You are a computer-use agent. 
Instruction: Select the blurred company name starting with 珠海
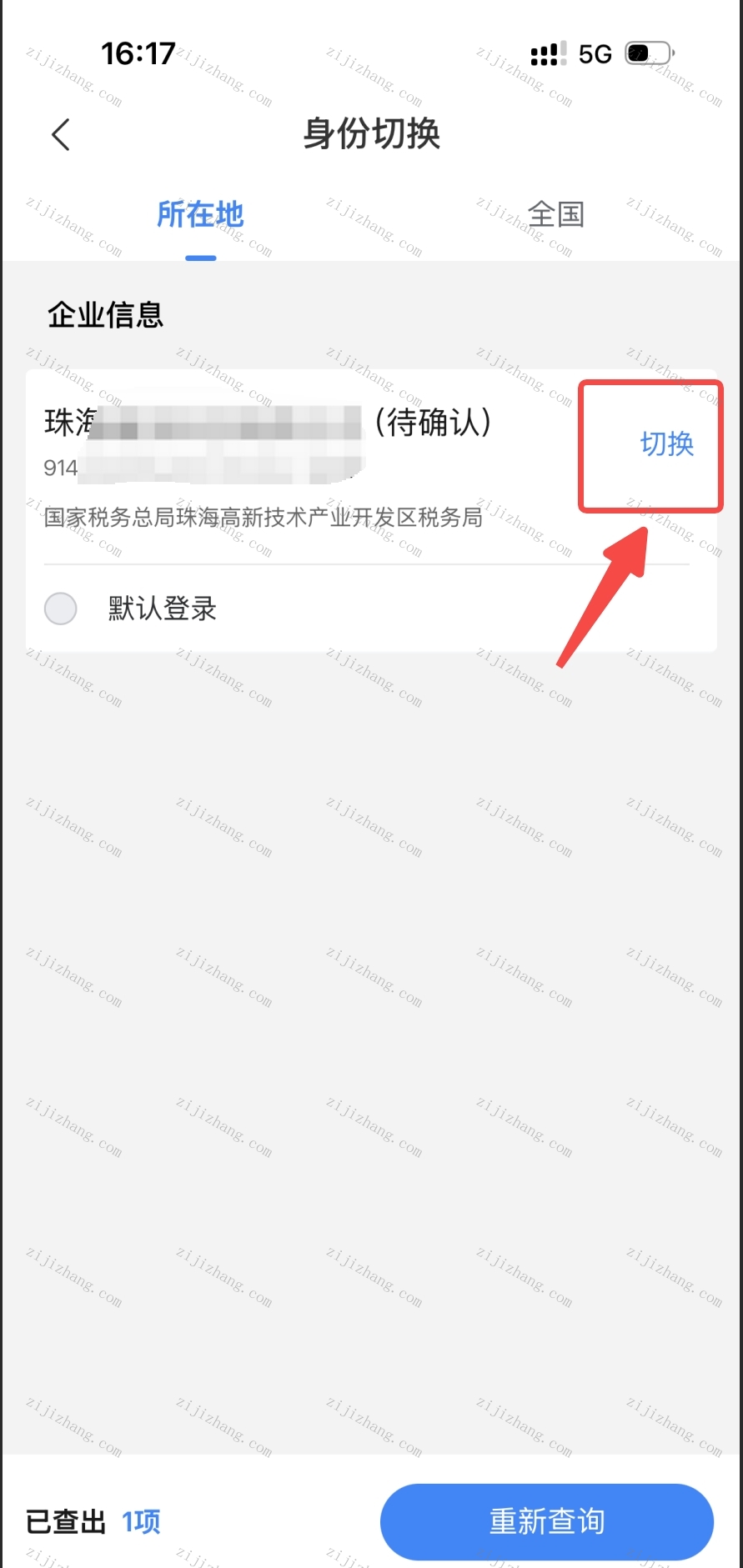click(203, 423)
